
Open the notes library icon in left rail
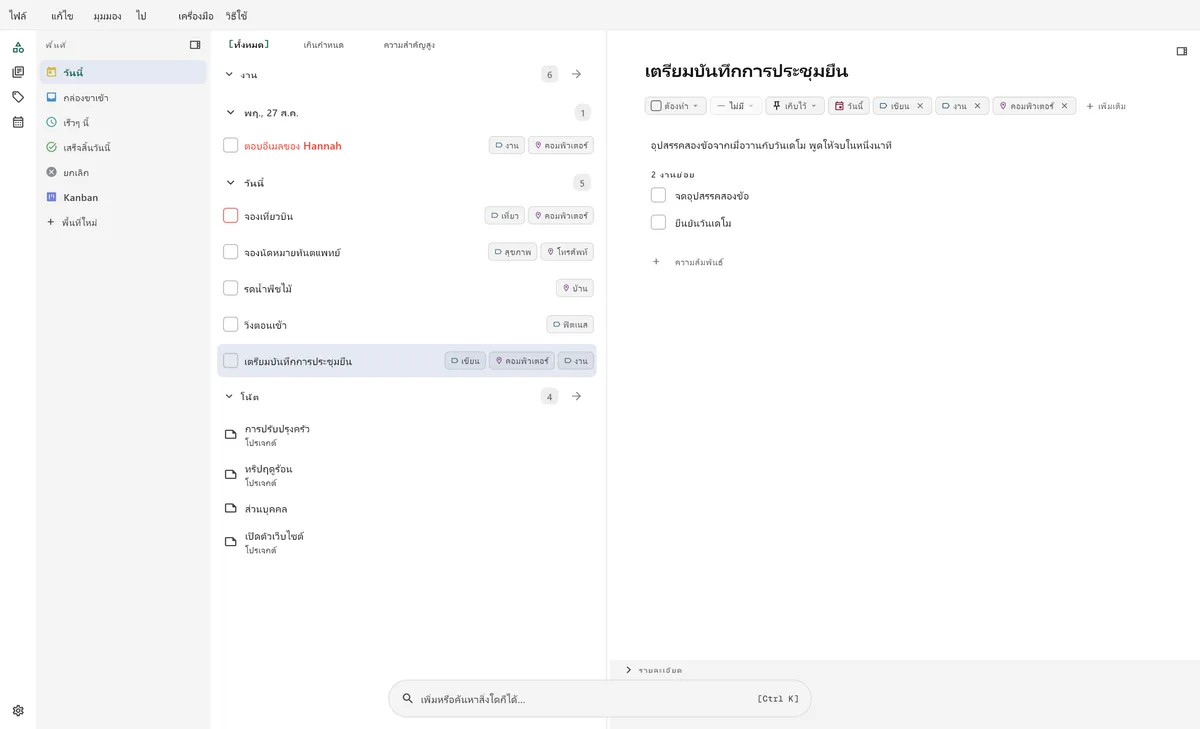tap(18, 72)
